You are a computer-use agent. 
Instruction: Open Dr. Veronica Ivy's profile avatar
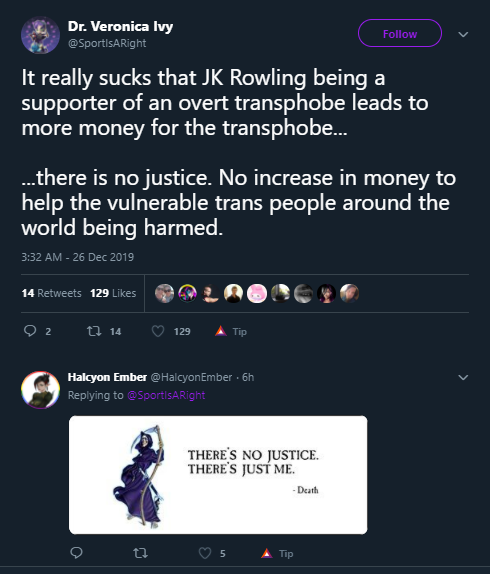pyautogui.click(x=41, y=35)
